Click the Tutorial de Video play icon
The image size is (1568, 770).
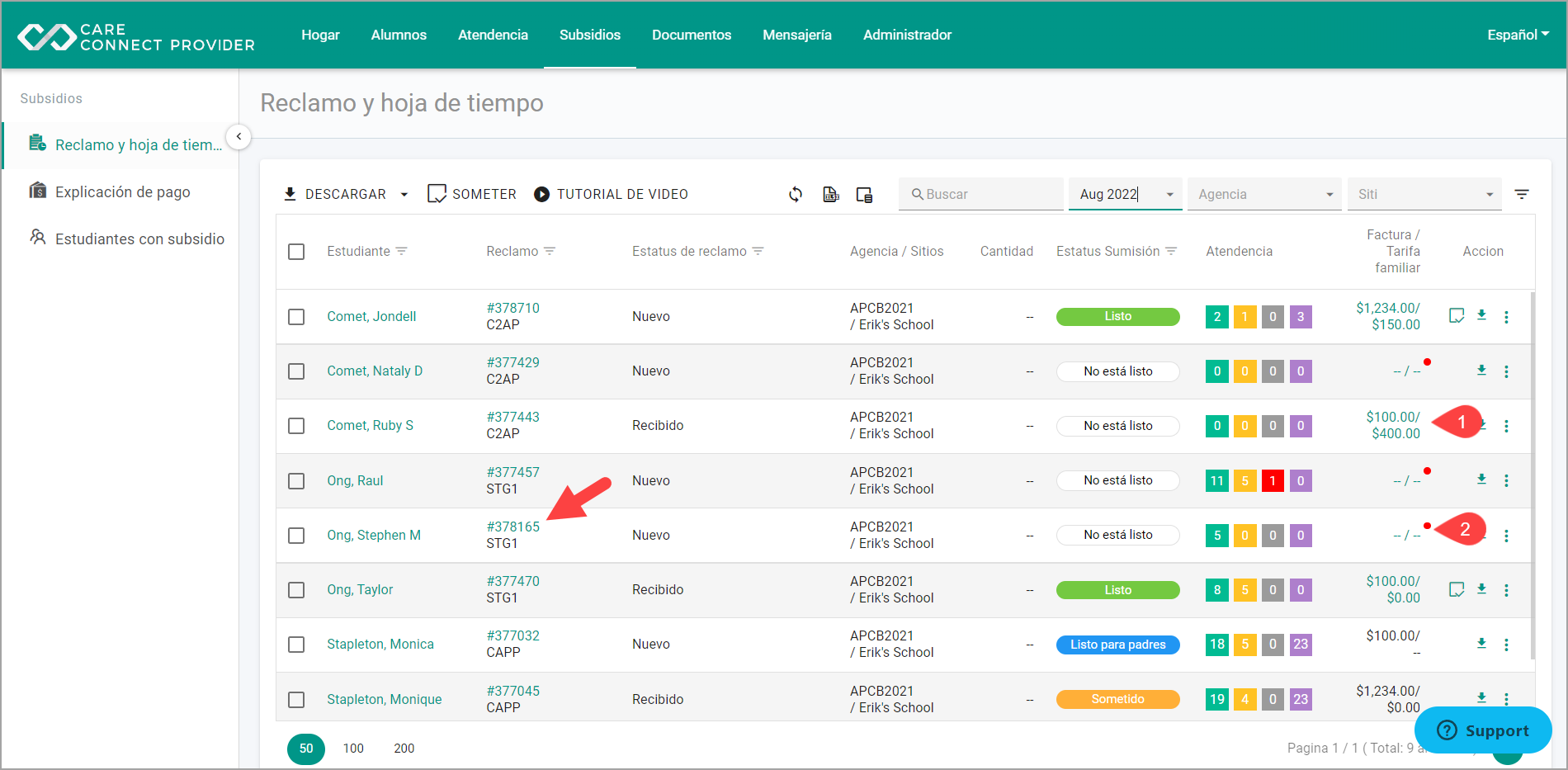click(x=541, y=195)
